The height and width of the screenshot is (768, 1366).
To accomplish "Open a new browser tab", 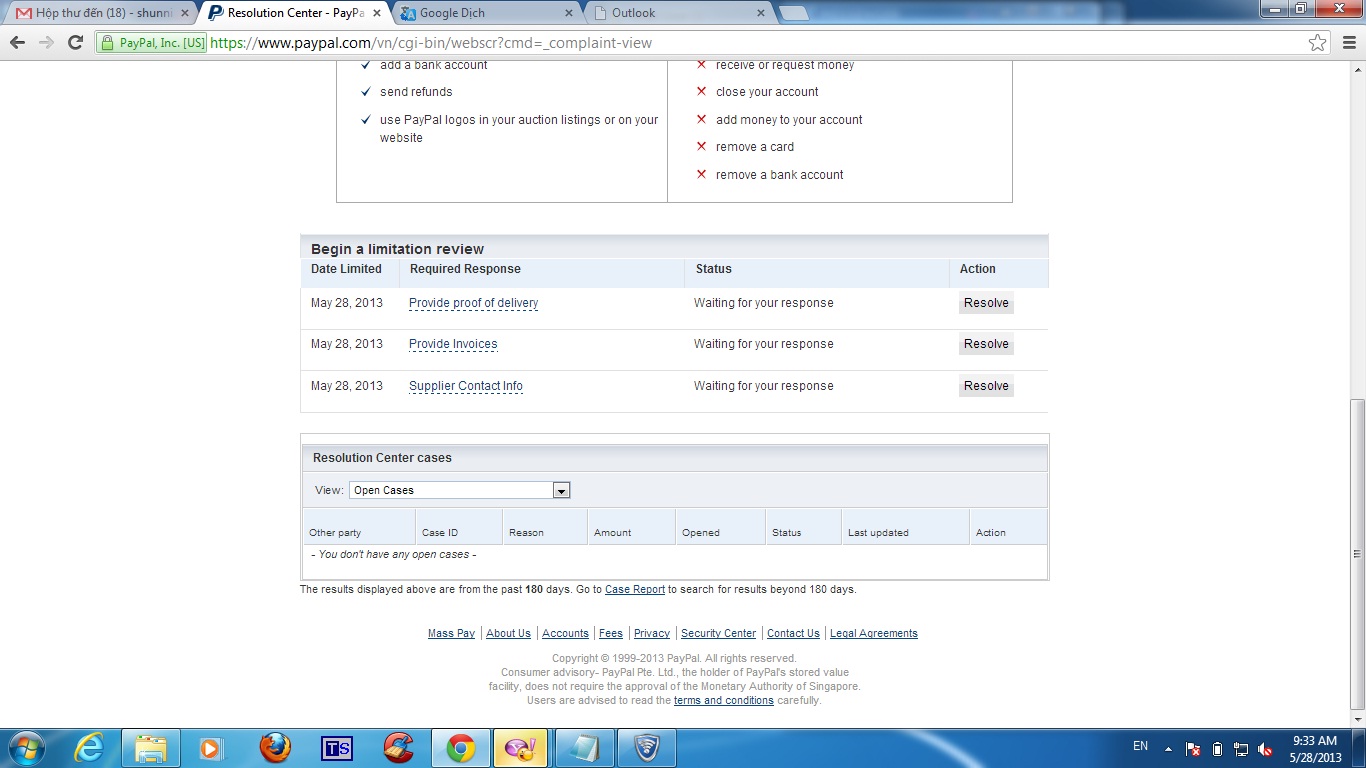I will [x=793, y=13].
